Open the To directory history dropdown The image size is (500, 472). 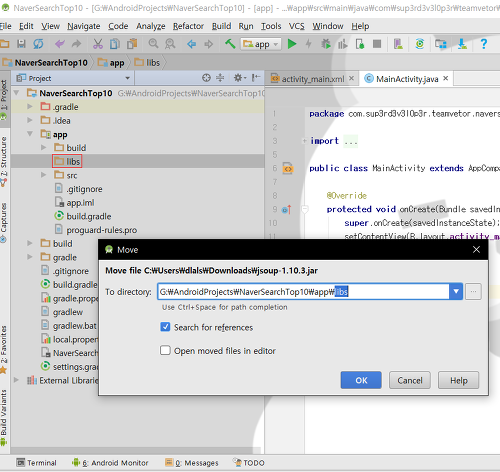(x=456, y=292)
